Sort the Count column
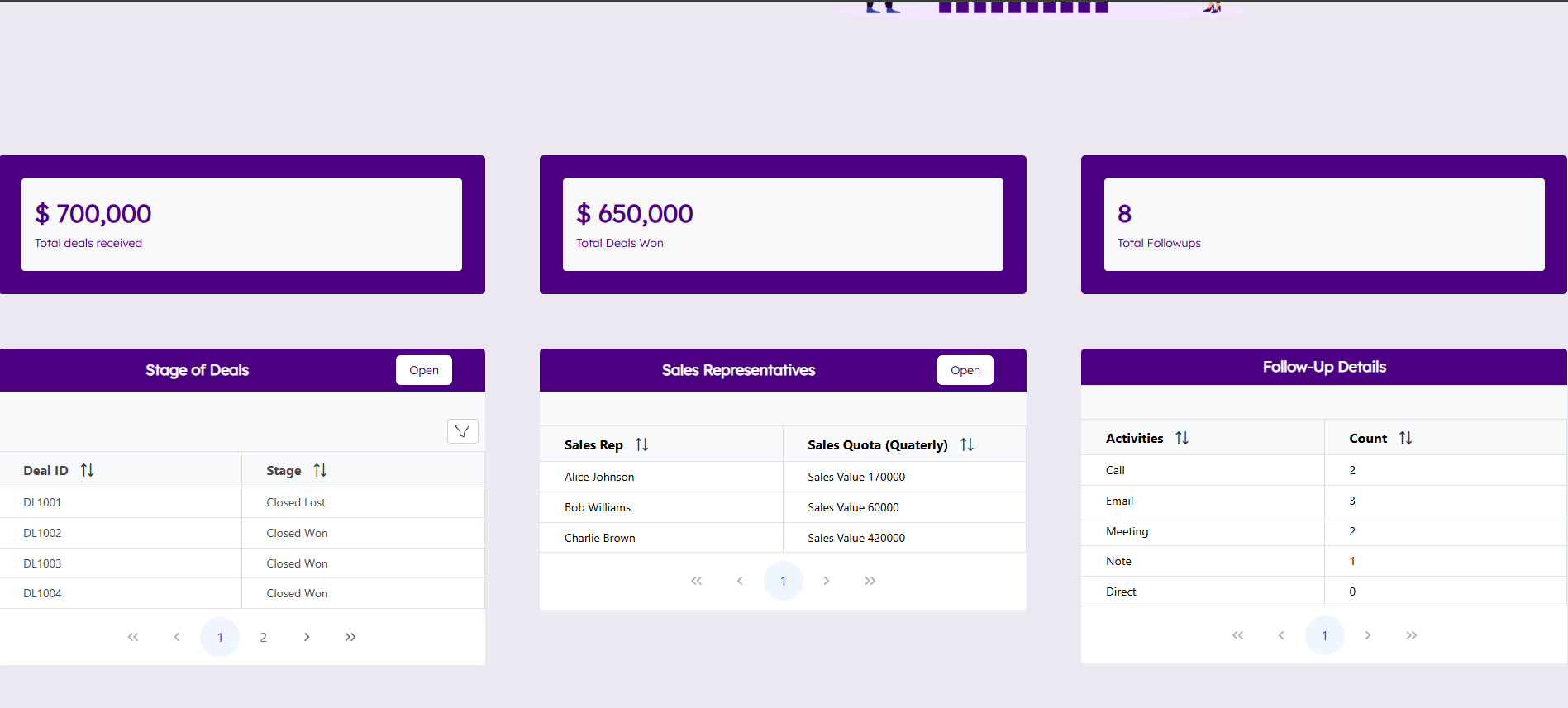This screenshot has height=708, width=1568. pyautogui.click(x=1405, y=438)
